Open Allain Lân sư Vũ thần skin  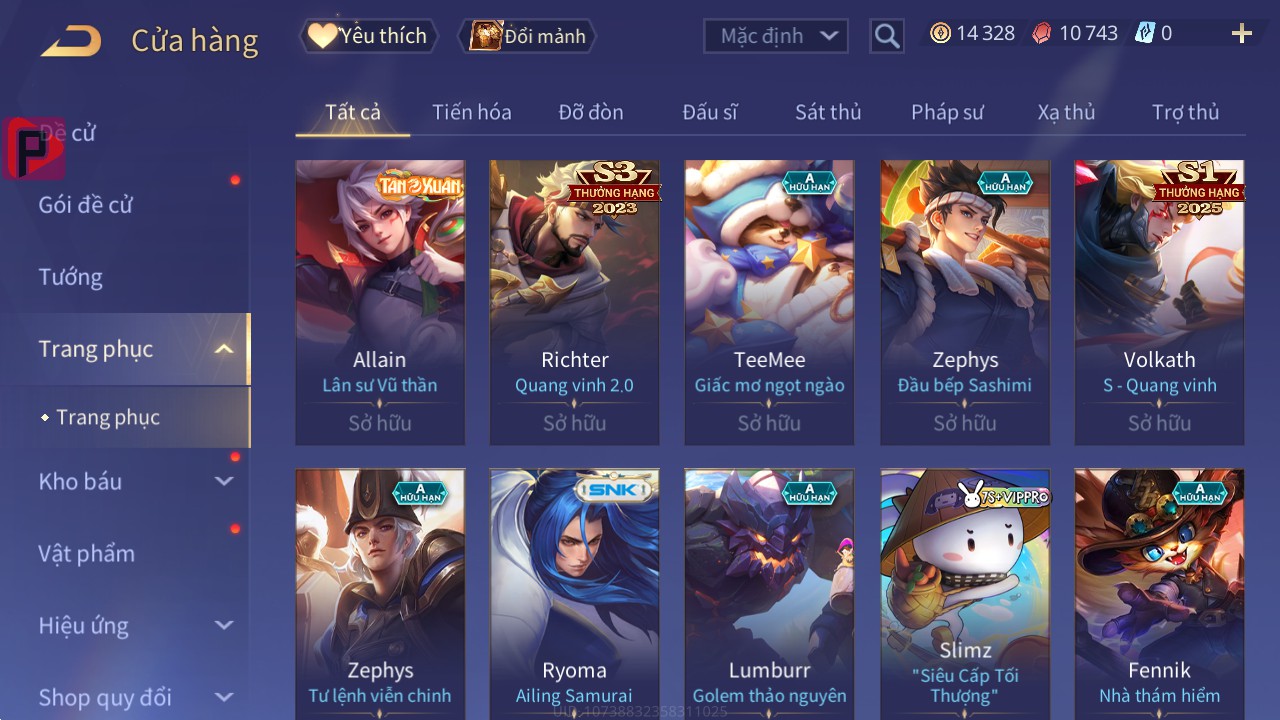click(x=380, y=303)
